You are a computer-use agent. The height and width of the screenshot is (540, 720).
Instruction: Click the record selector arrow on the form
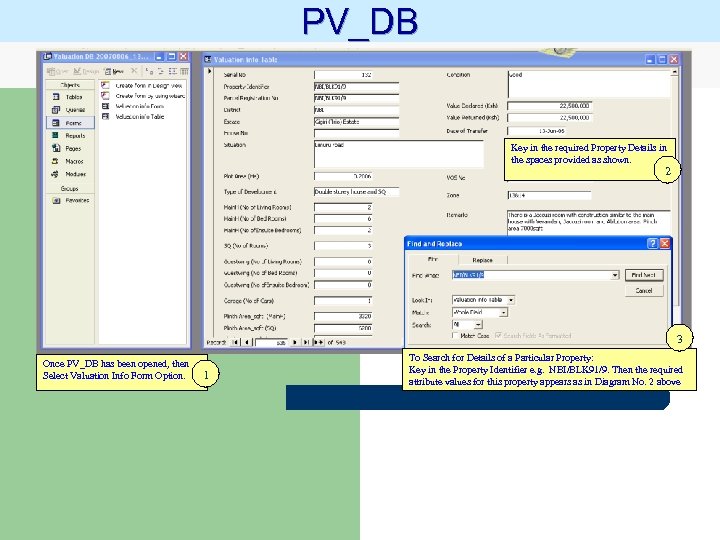pyautogui.click(x=209, y=72)
